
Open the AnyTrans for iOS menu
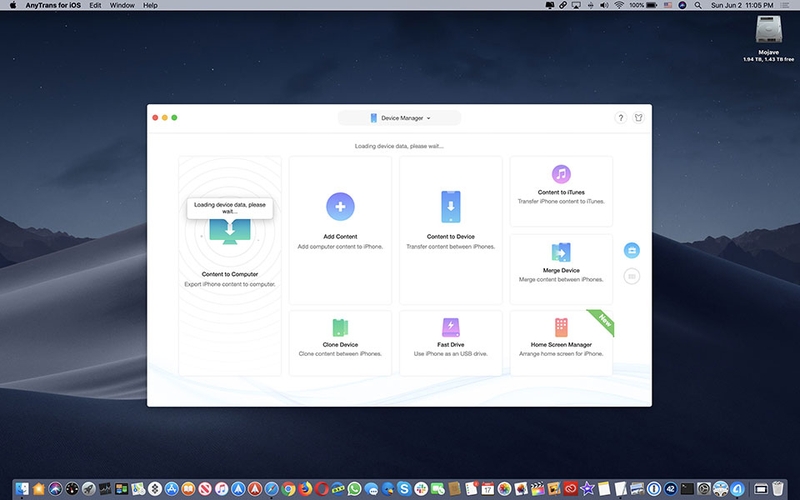[x=53, y=5]
